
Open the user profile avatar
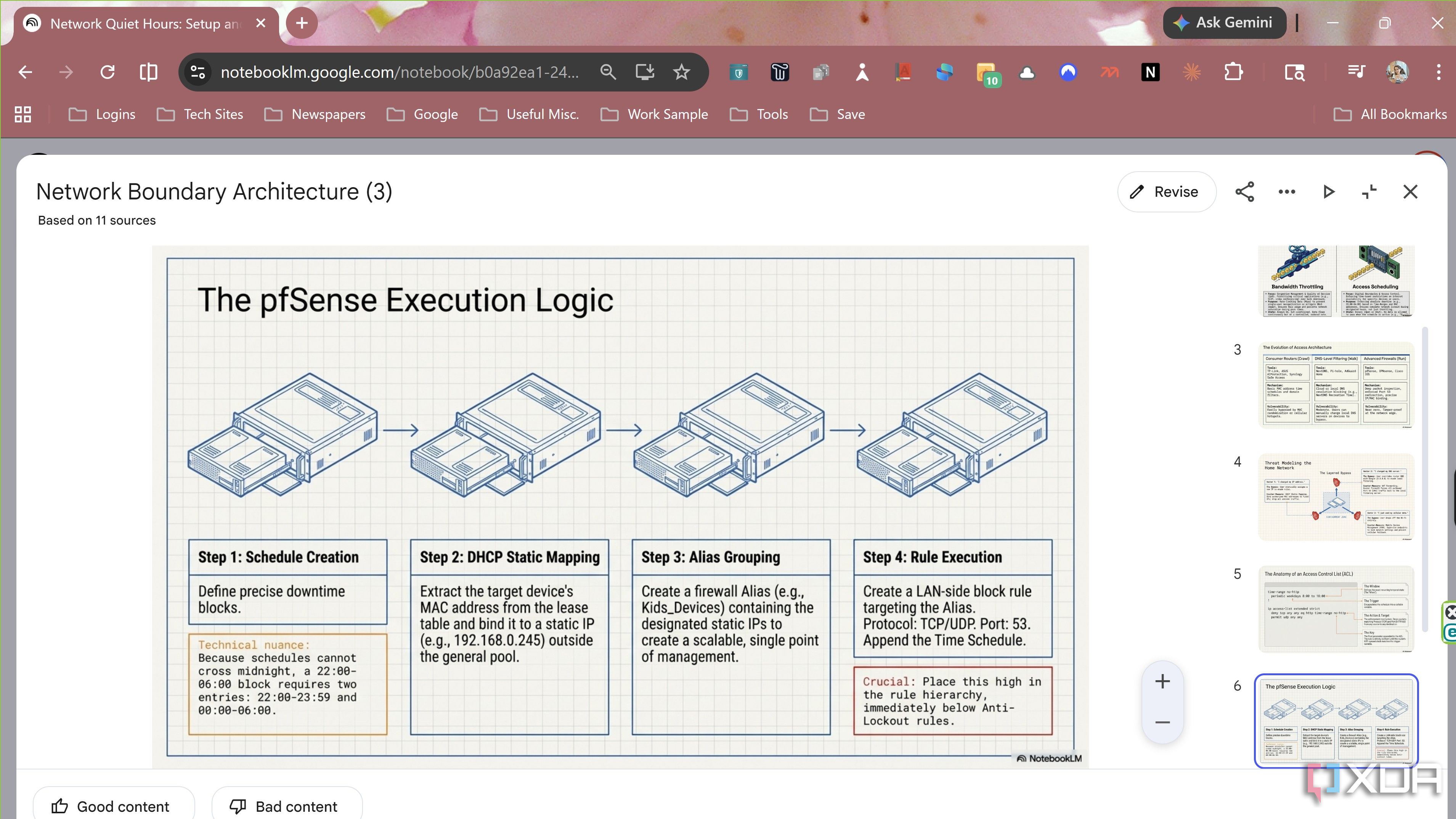coord(1398,72)
